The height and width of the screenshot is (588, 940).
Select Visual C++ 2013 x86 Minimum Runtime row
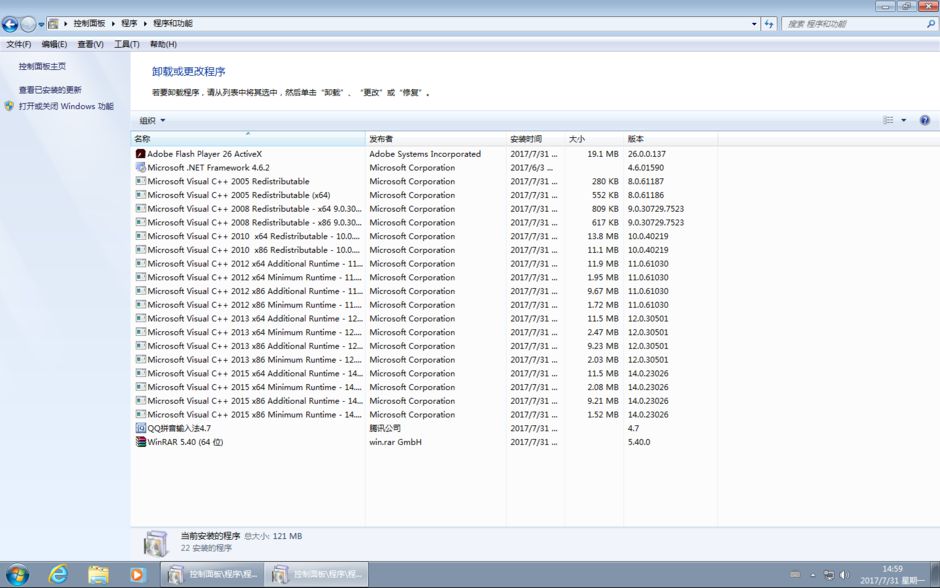pos(424,360)
